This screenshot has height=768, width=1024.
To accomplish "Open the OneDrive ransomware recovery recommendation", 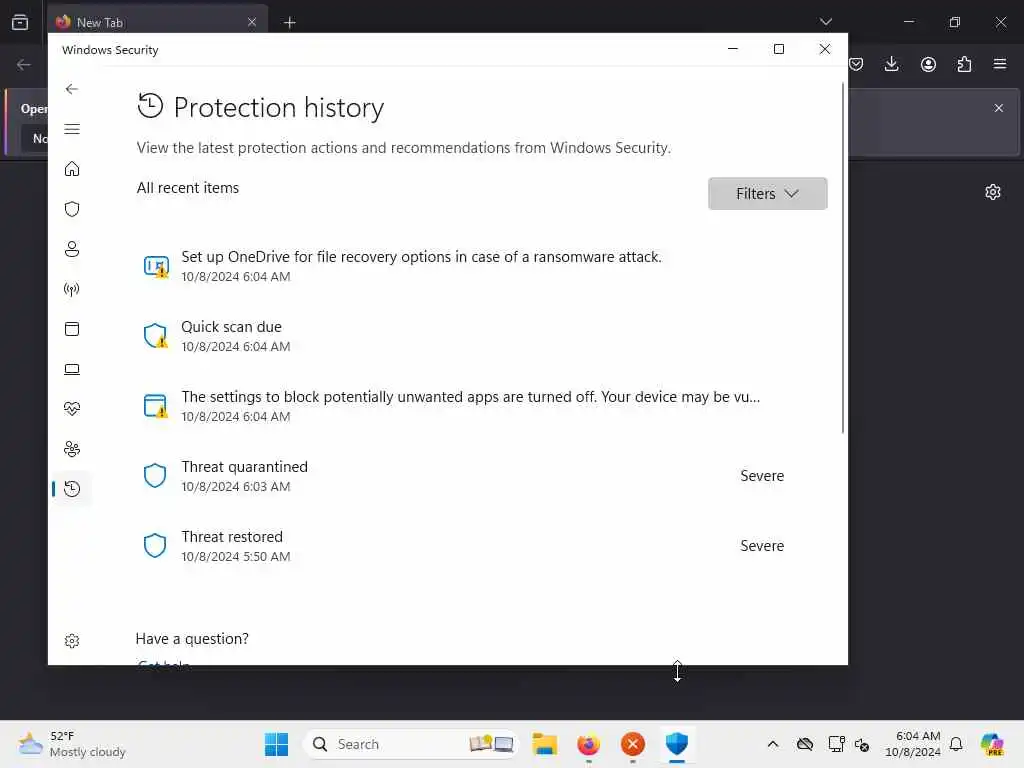I will coord(465,266).
